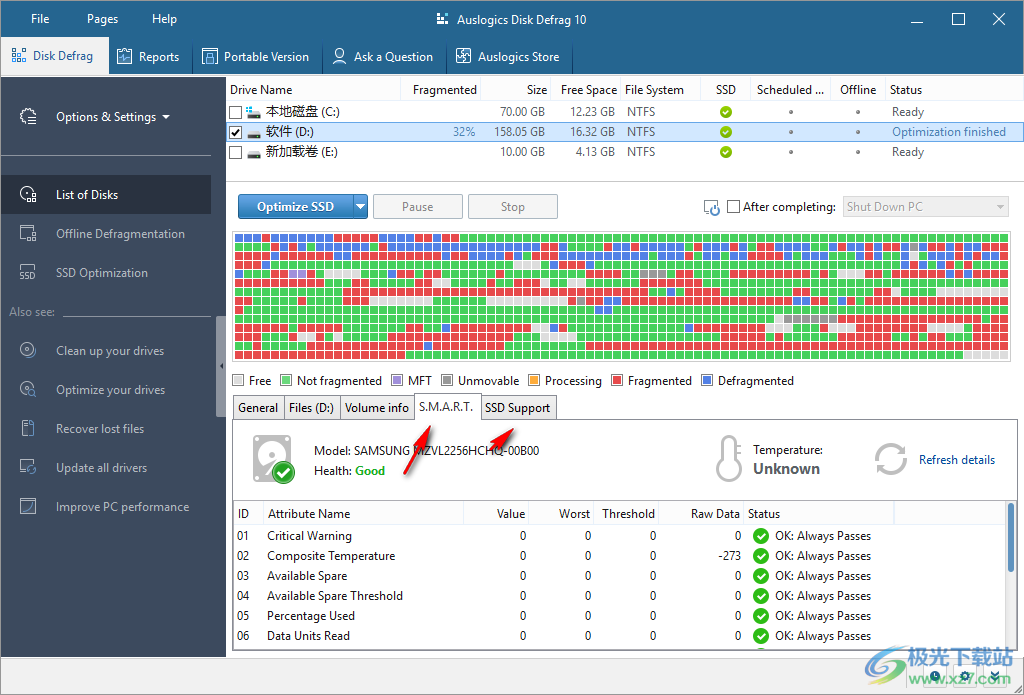This screenshot has width=1024, height=695.
Task: Click the Improve PC performance icon
Action: point(27,507)
